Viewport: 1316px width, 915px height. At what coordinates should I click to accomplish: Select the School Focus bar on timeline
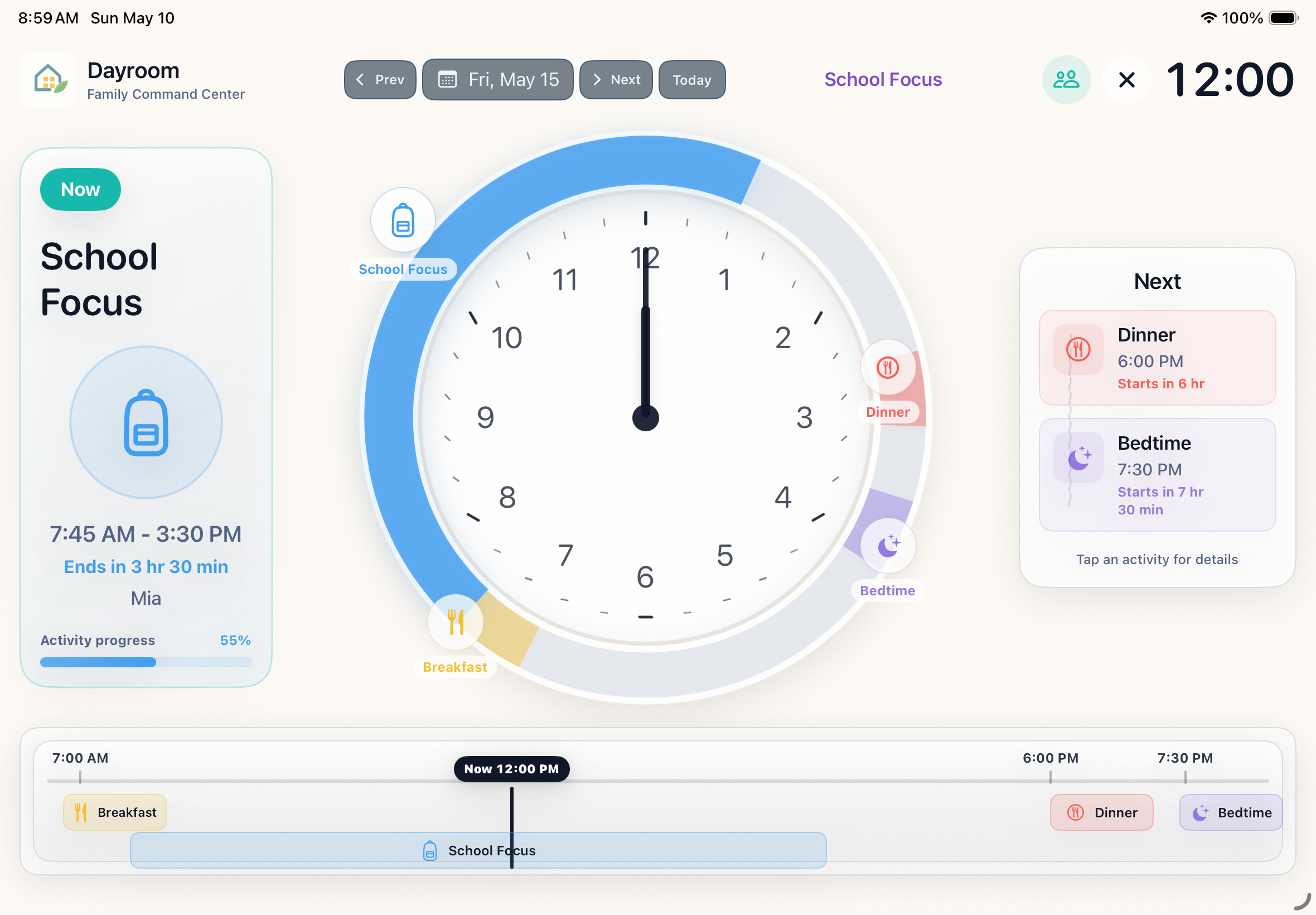coord(478,850)
